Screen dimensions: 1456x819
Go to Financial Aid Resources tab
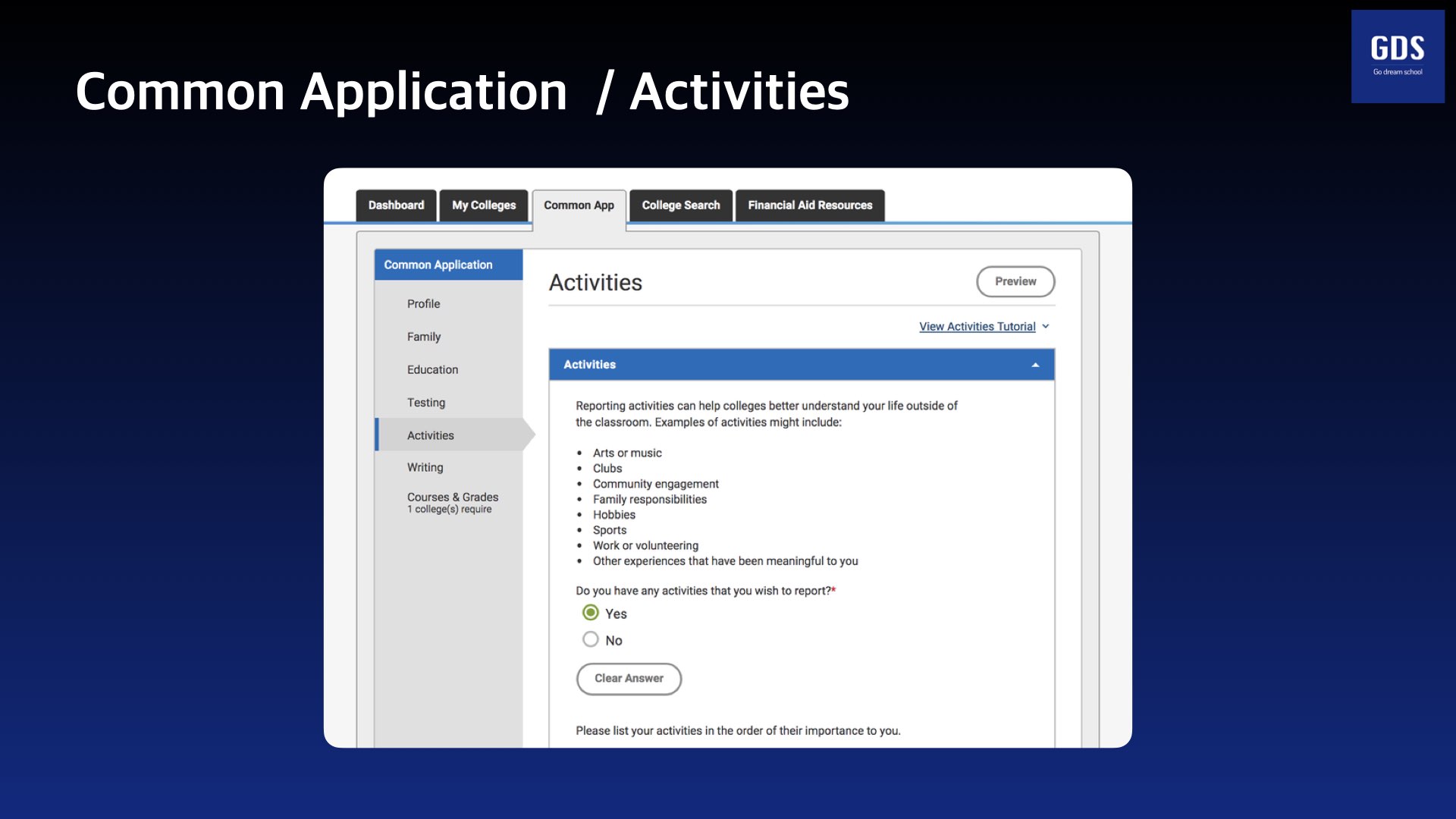[810, 206]
